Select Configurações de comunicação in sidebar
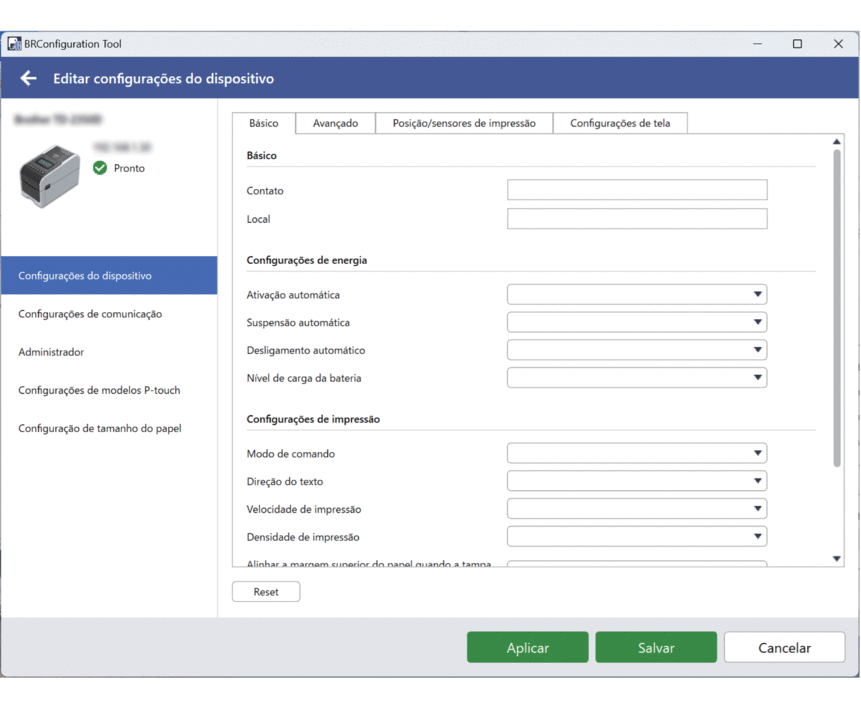This screenshot has height=709, width=861. click(90, 314)
